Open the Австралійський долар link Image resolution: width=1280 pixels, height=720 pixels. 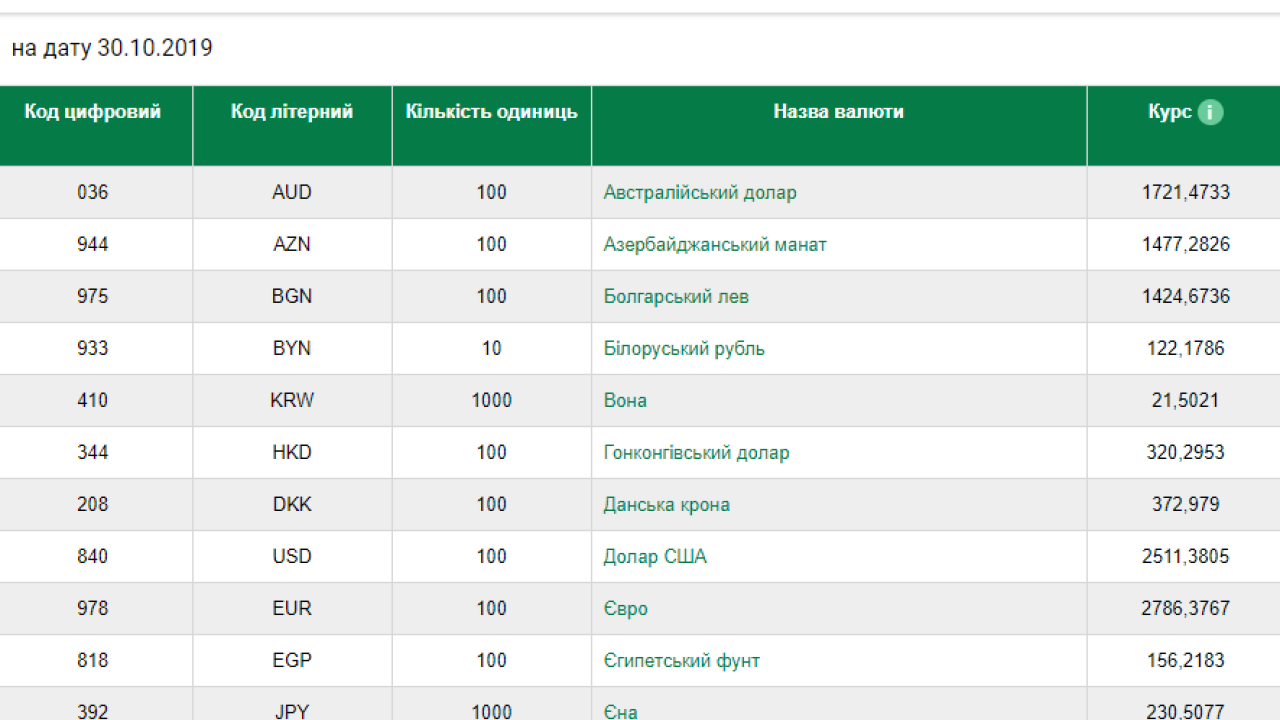(699, 192)
